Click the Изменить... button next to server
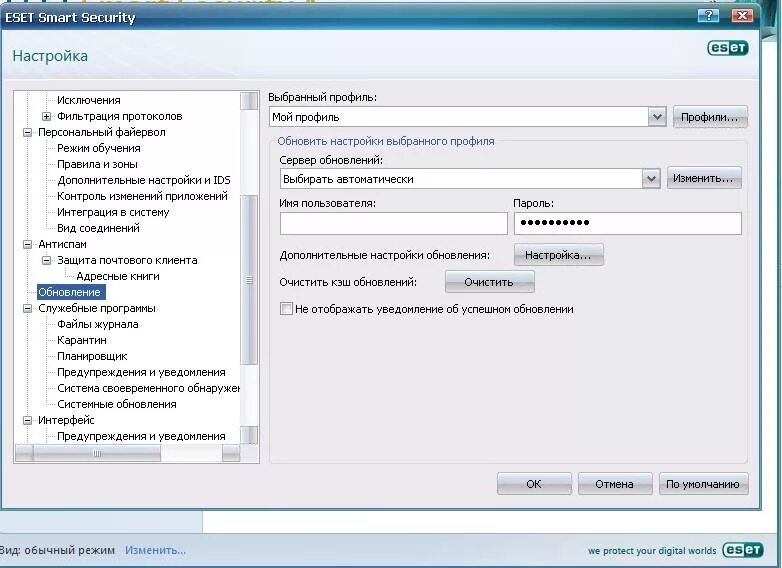Image resolution: width=782 pixels, height=568 pixels. click(704, 178)
